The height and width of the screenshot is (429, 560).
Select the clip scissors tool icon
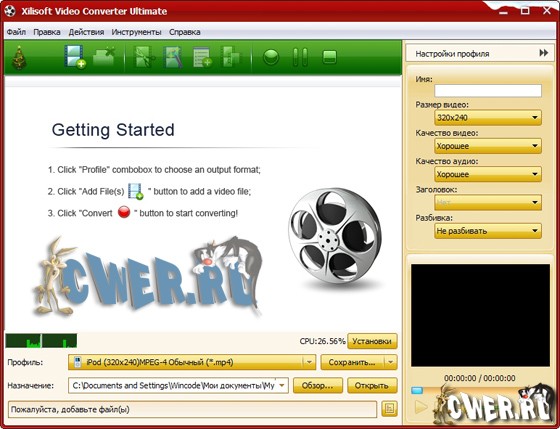click(x=144, y=57)
